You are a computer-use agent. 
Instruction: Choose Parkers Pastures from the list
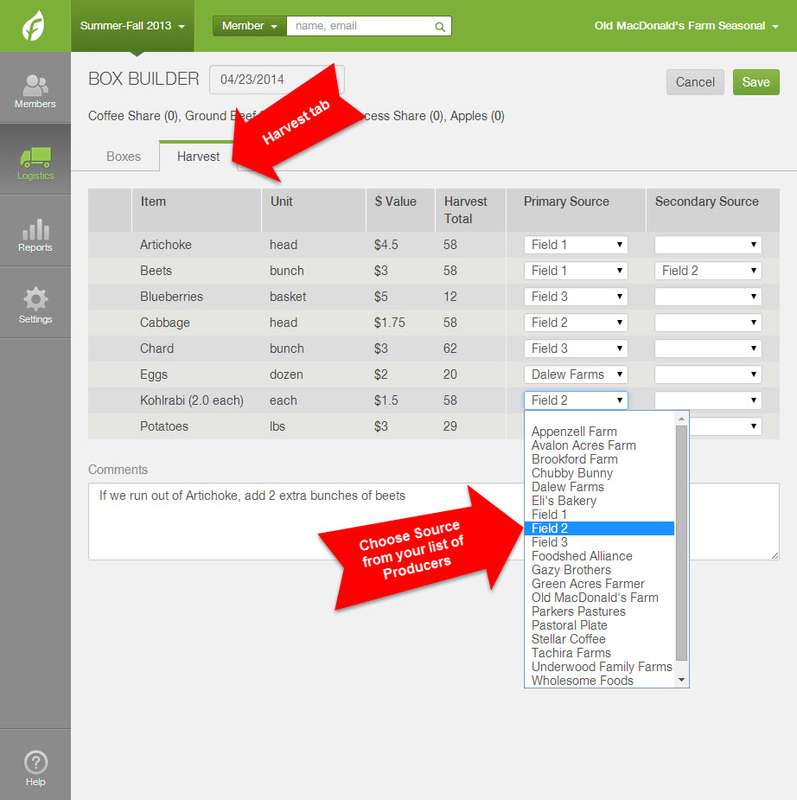(x=600, y=611)
